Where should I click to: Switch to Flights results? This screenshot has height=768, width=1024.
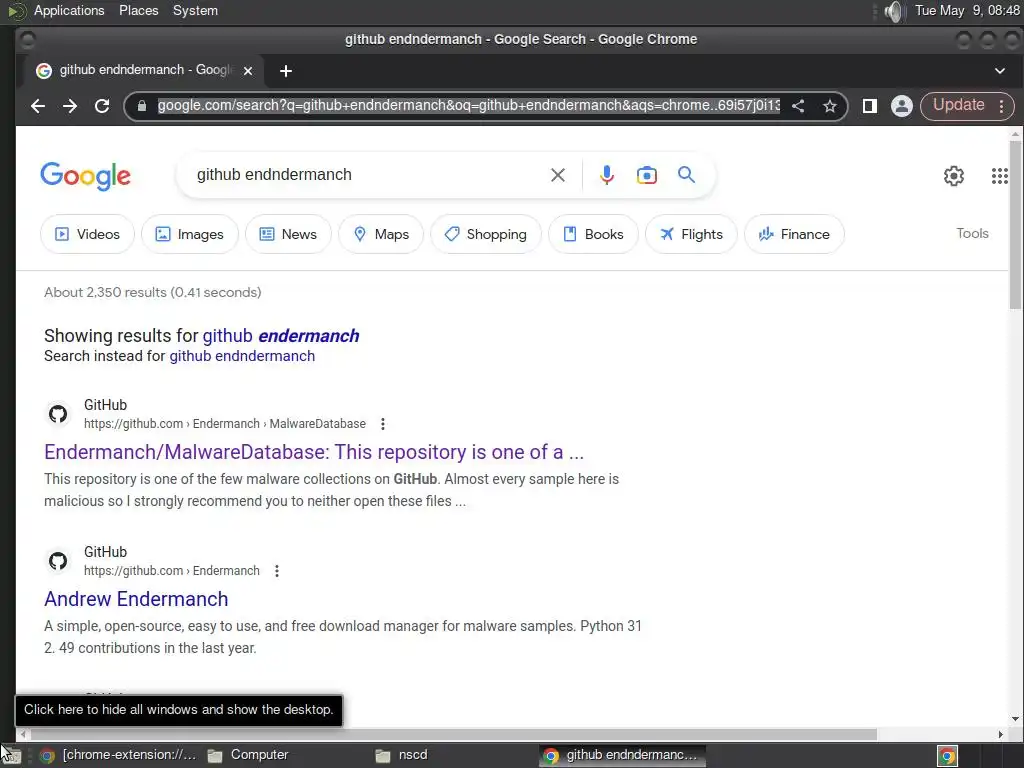(691, 234)
